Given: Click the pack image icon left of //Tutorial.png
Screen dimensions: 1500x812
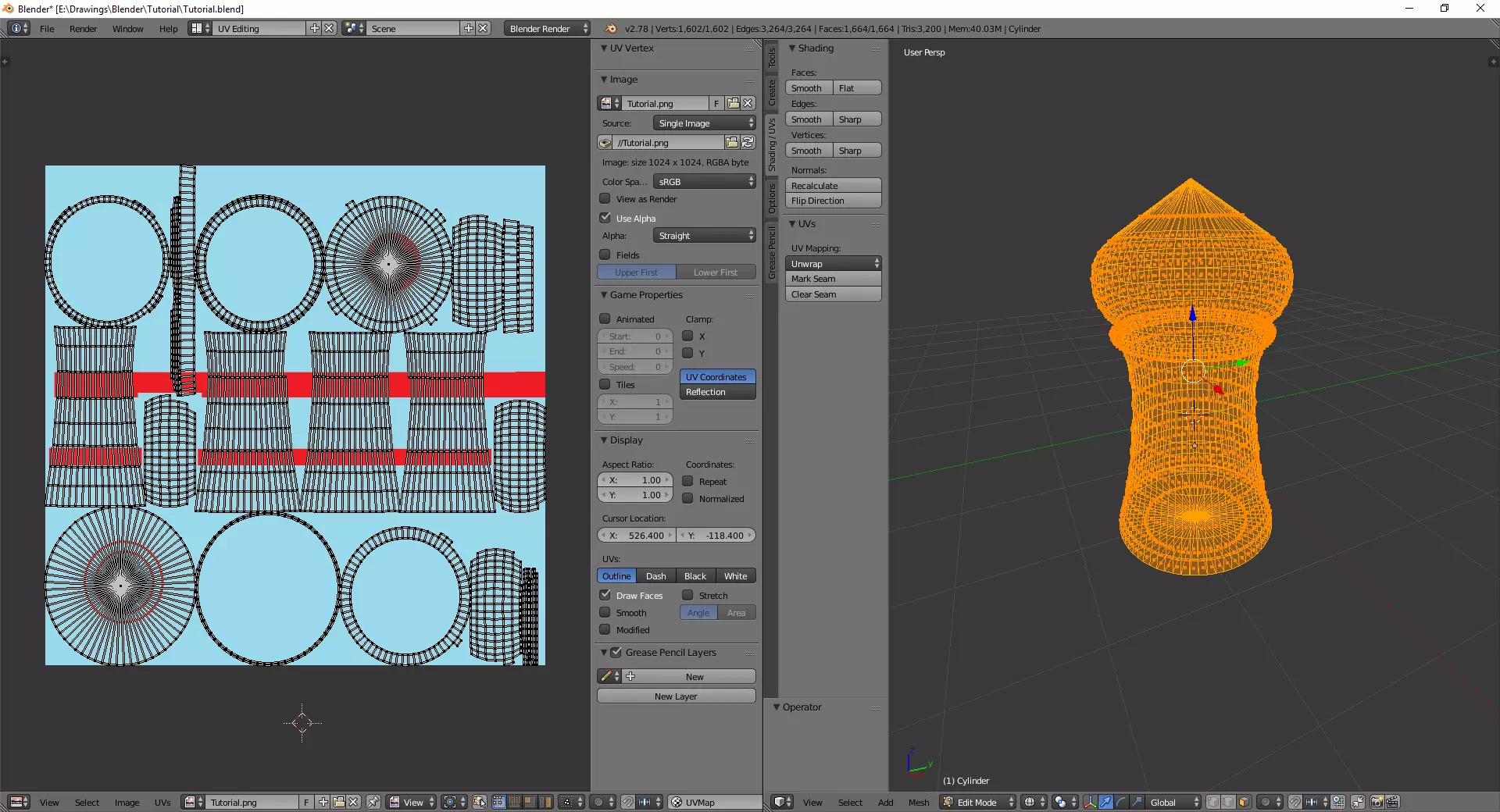Looking at the screenshot, I should click(605, 143).
